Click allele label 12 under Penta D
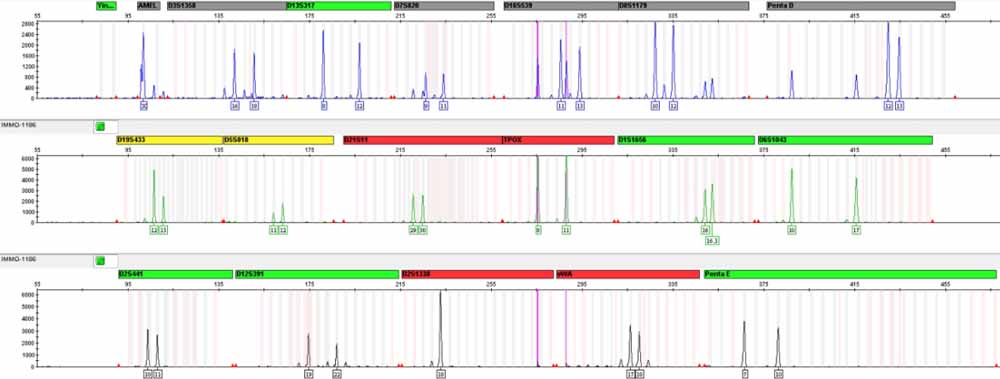The width and height of the screenshot is (1000, 379). (888, 105)
